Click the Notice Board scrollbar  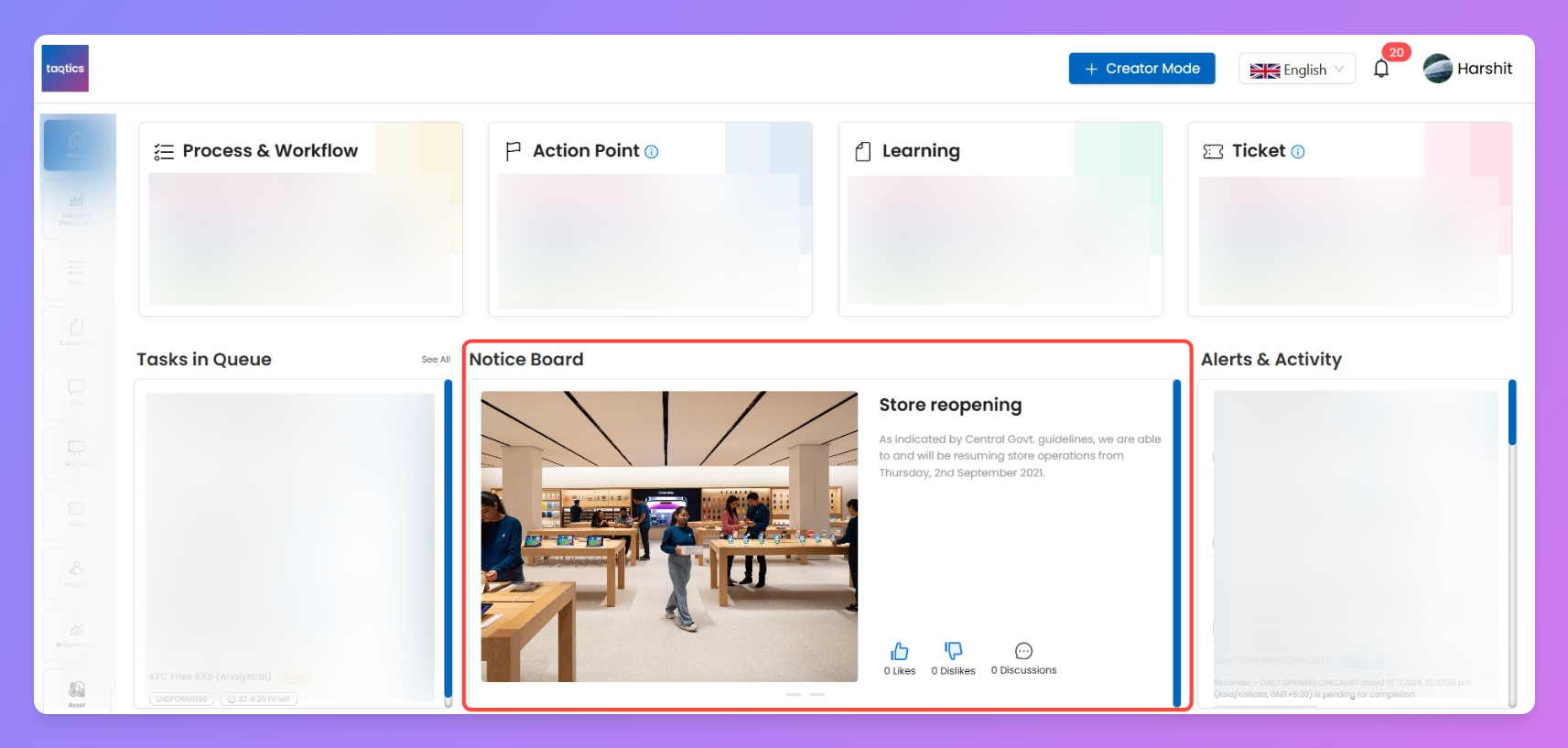[x=1177, y=542]
